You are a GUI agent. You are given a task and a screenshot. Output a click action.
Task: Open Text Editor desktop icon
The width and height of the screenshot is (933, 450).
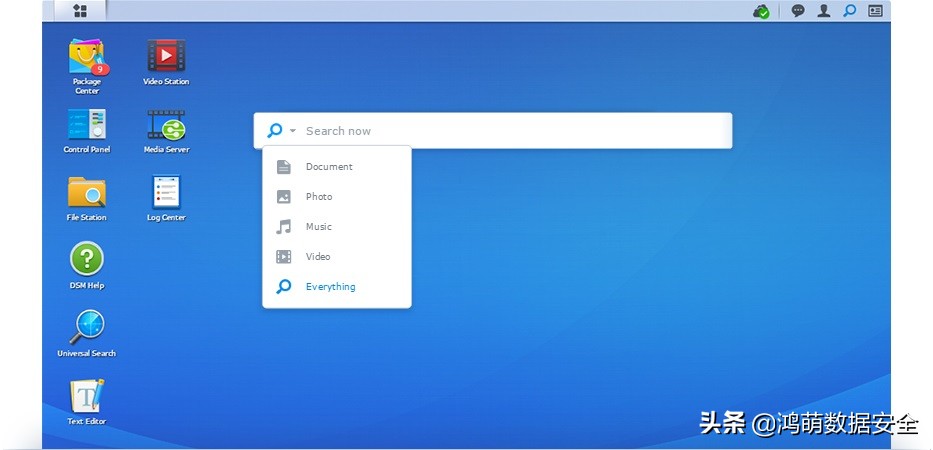87,402
